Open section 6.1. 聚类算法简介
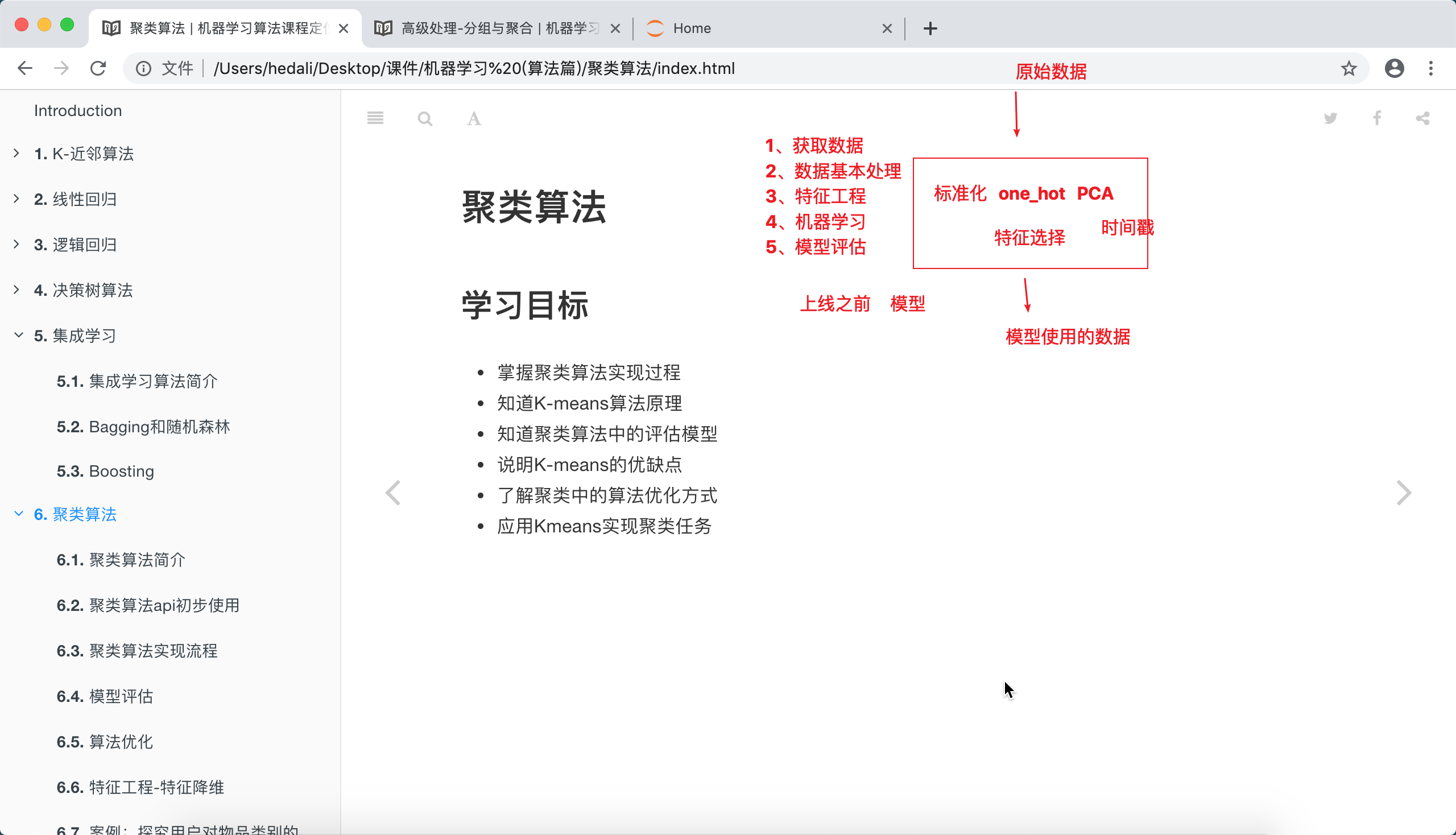Screen dimensions: 1456x835 pyautogui.click(x=121, y=560)
